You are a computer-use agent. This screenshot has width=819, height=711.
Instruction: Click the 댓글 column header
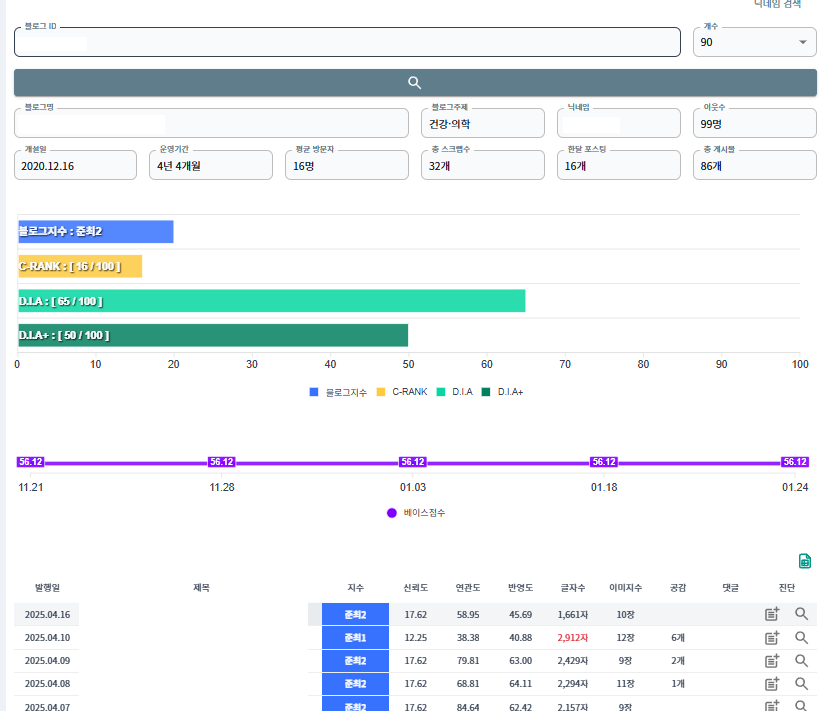click(x=730, y=588)
